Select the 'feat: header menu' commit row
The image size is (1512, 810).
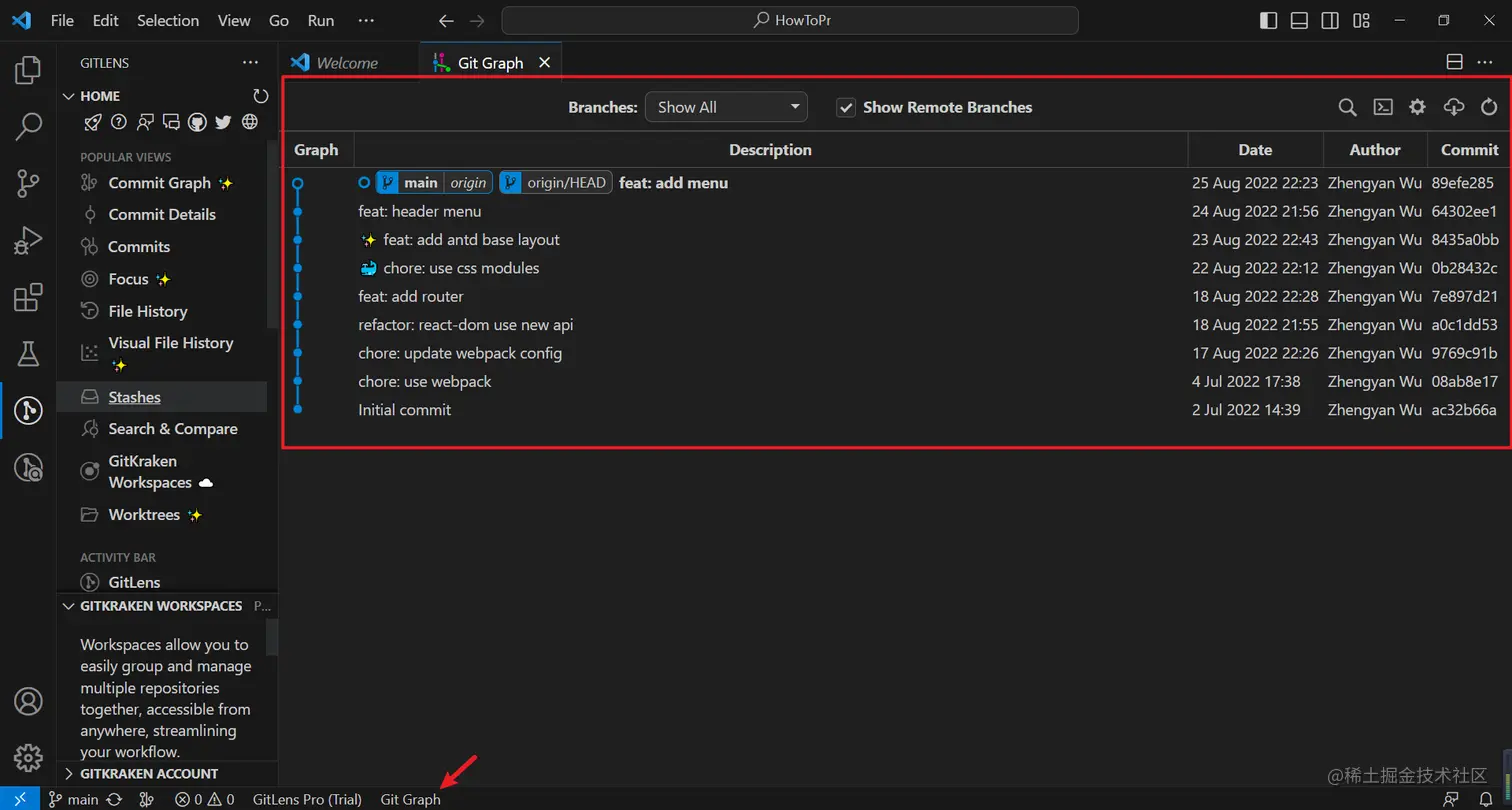[x=896, y=211]
